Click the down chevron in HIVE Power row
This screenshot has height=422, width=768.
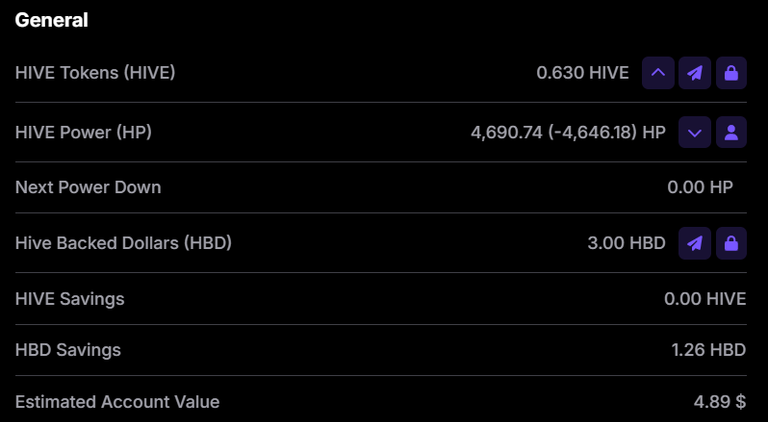695,132
